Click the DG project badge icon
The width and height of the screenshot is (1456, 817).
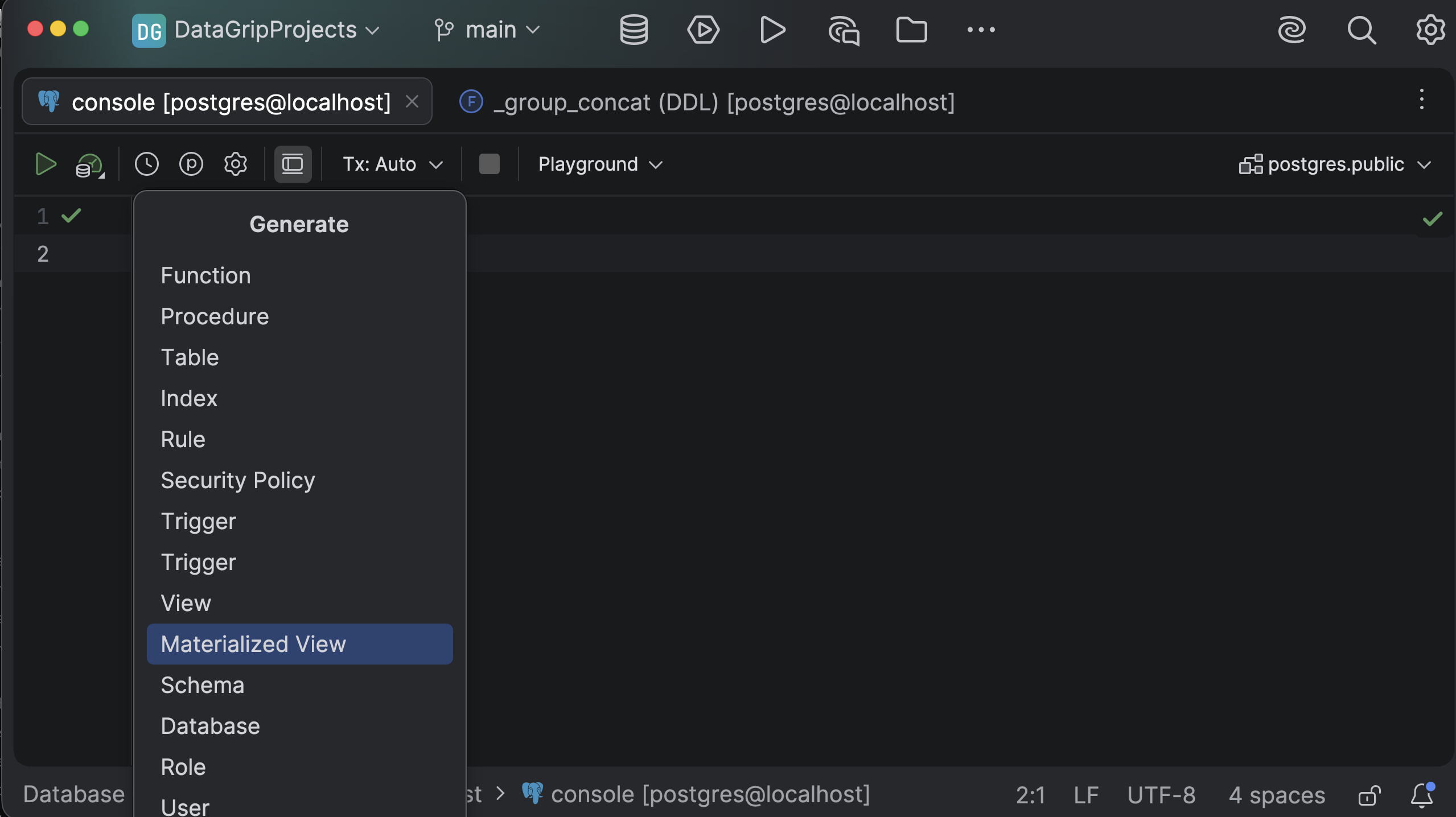(x=149, y=30)
